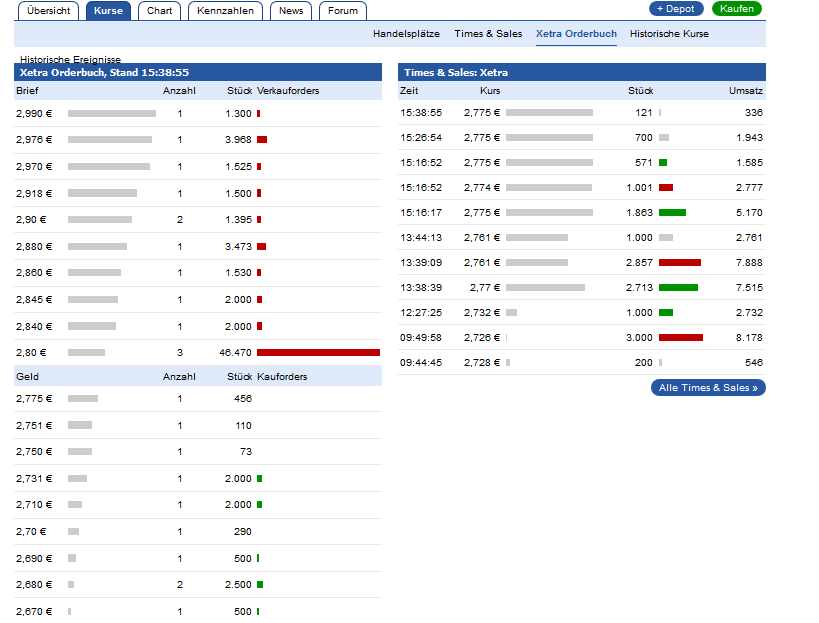Screen dimensions: 819x623
Task: Open the Übersicht tab
Action: tap(48, 10)
